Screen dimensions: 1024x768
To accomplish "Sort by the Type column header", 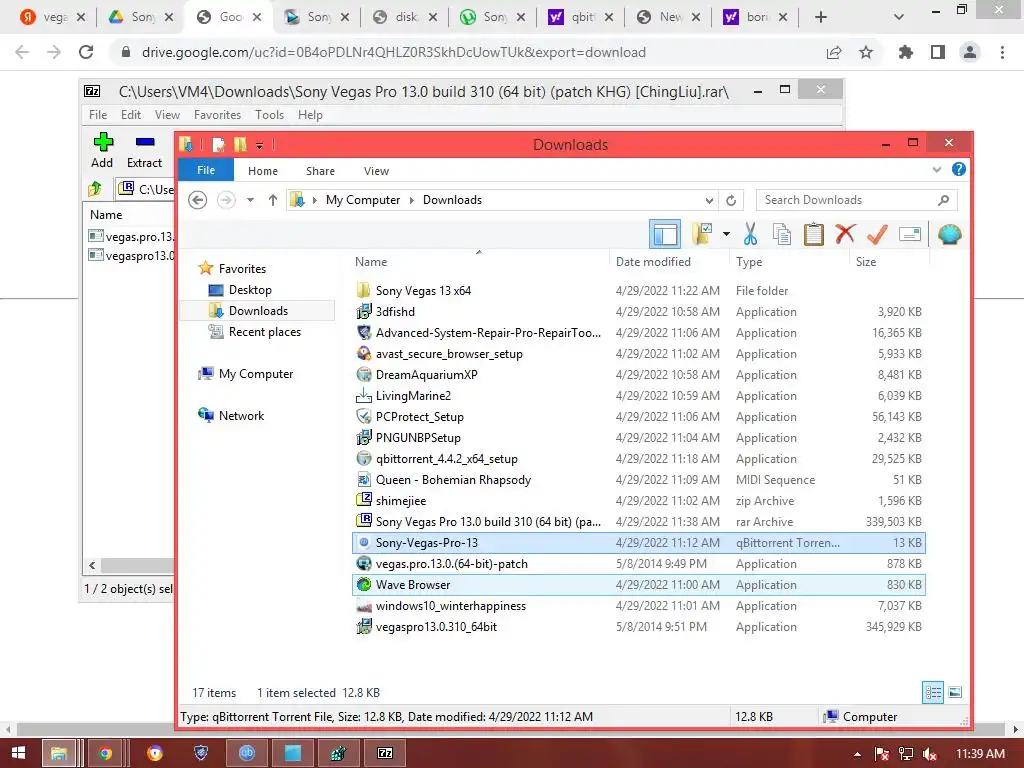I will pyautogui.click(x=749, y=261).
